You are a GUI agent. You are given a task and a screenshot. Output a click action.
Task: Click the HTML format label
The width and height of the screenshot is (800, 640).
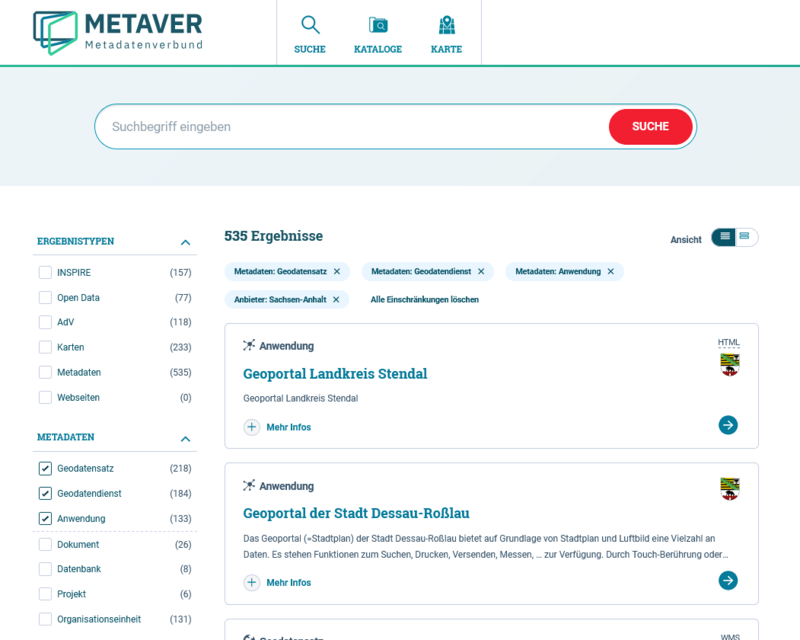click(729, 342)
